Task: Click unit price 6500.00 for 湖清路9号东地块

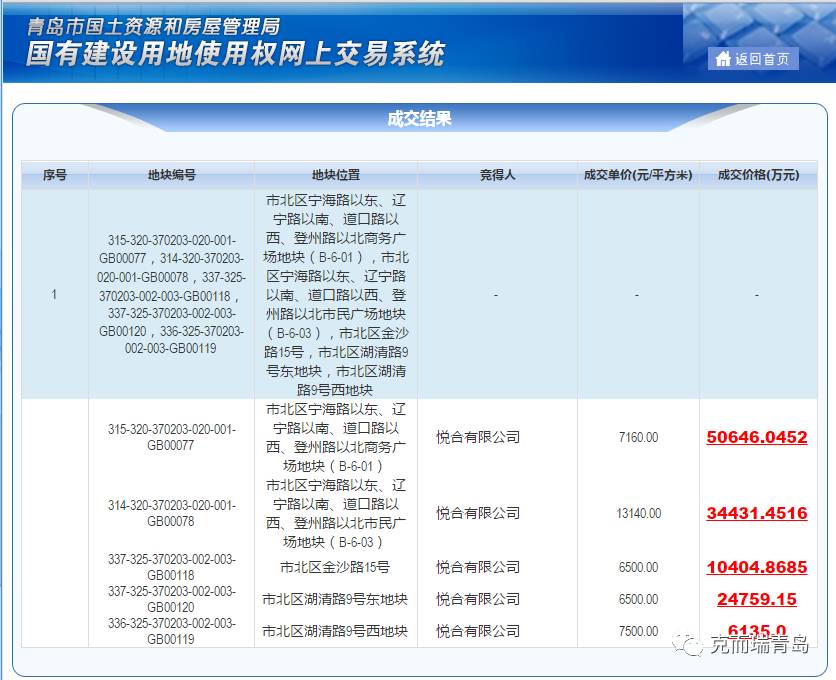Action: pos(638,599)
